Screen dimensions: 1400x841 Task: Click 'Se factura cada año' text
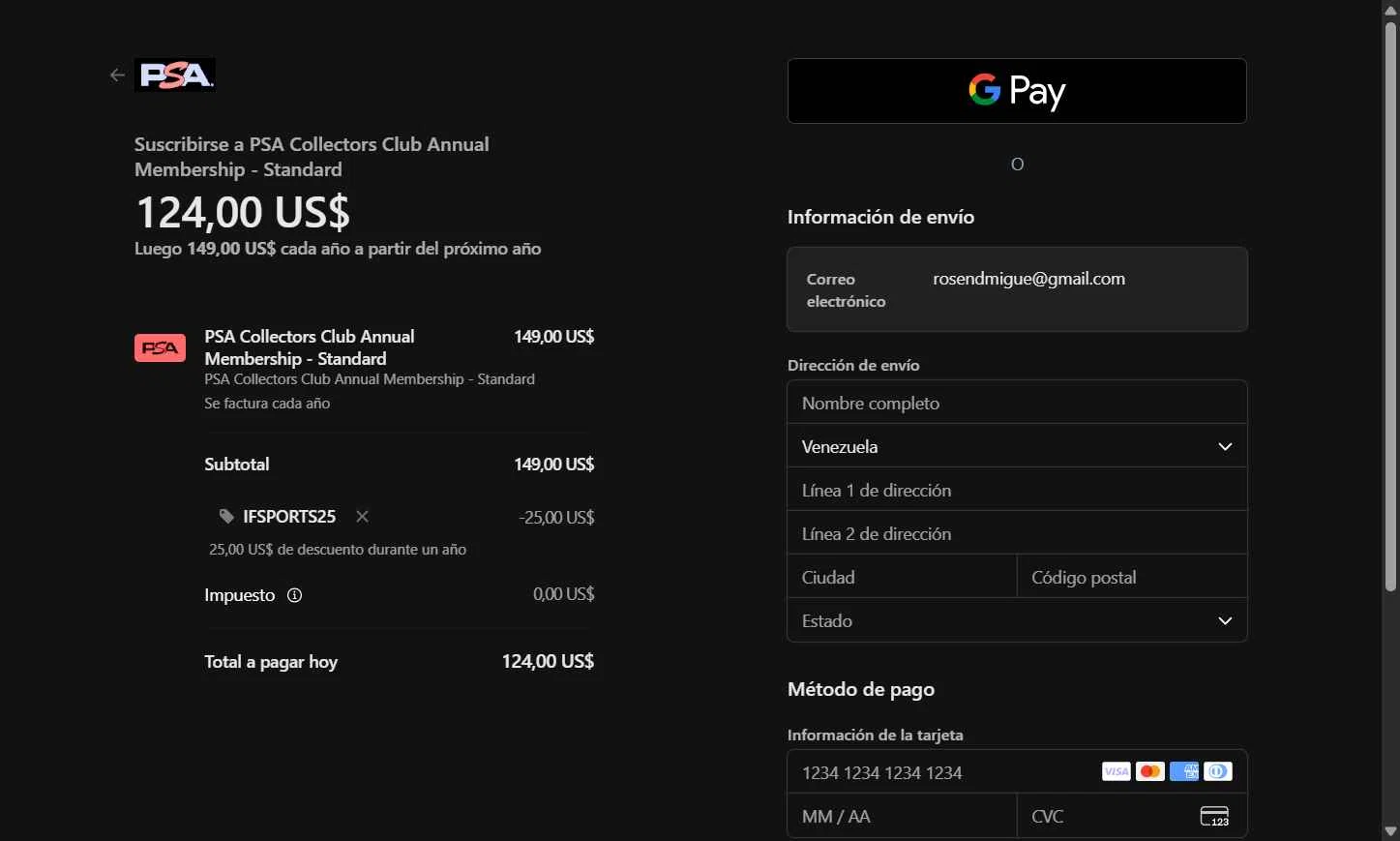pyautogui.click(x=267, y=404)
